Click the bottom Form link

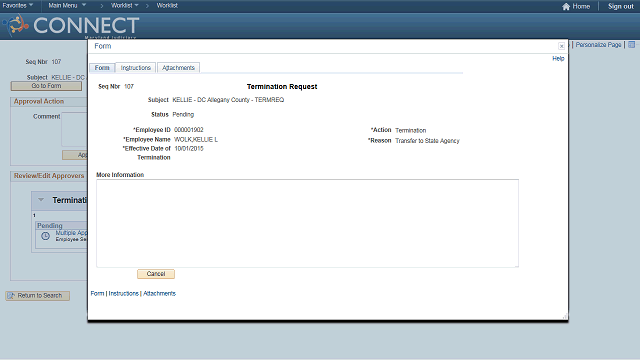(97, 293)
